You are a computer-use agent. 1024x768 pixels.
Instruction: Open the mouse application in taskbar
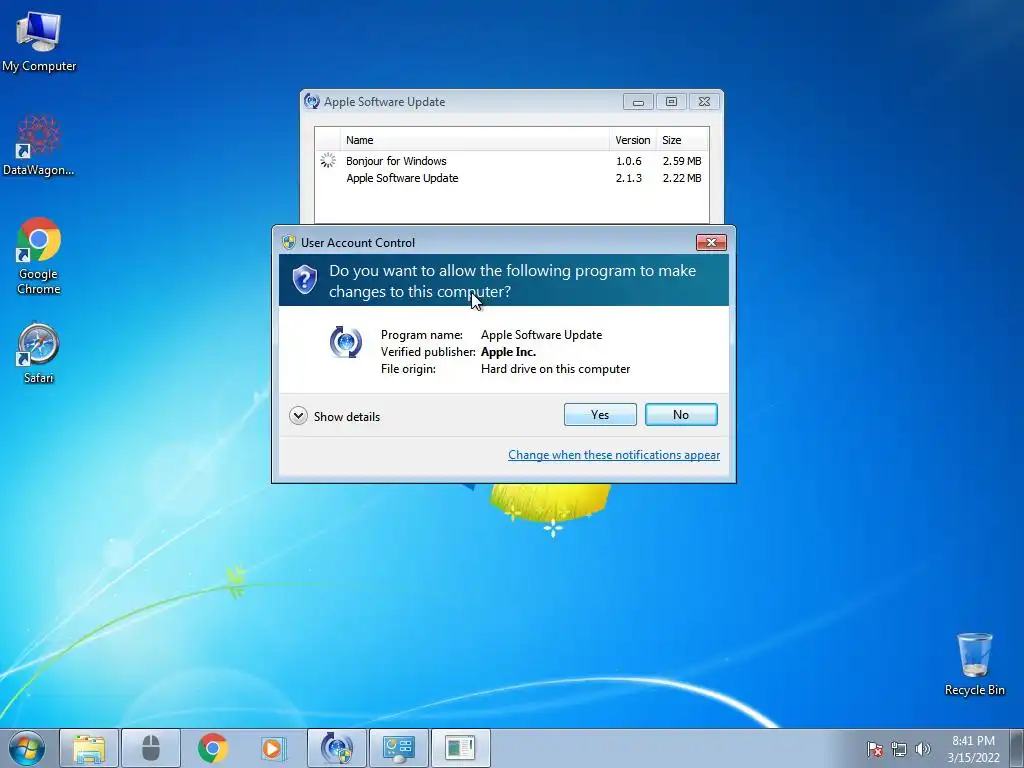click(x=151, y=748)
